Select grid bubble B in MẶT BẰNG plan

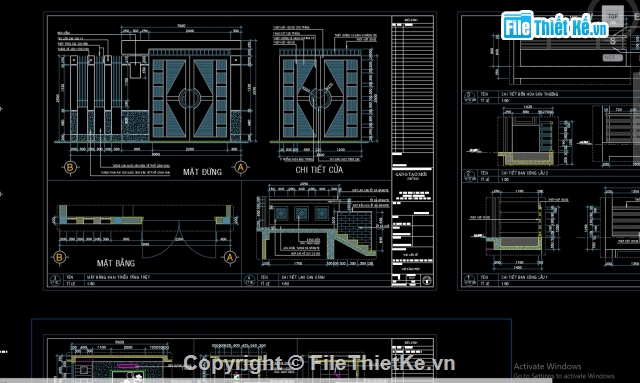pos(59,257)
